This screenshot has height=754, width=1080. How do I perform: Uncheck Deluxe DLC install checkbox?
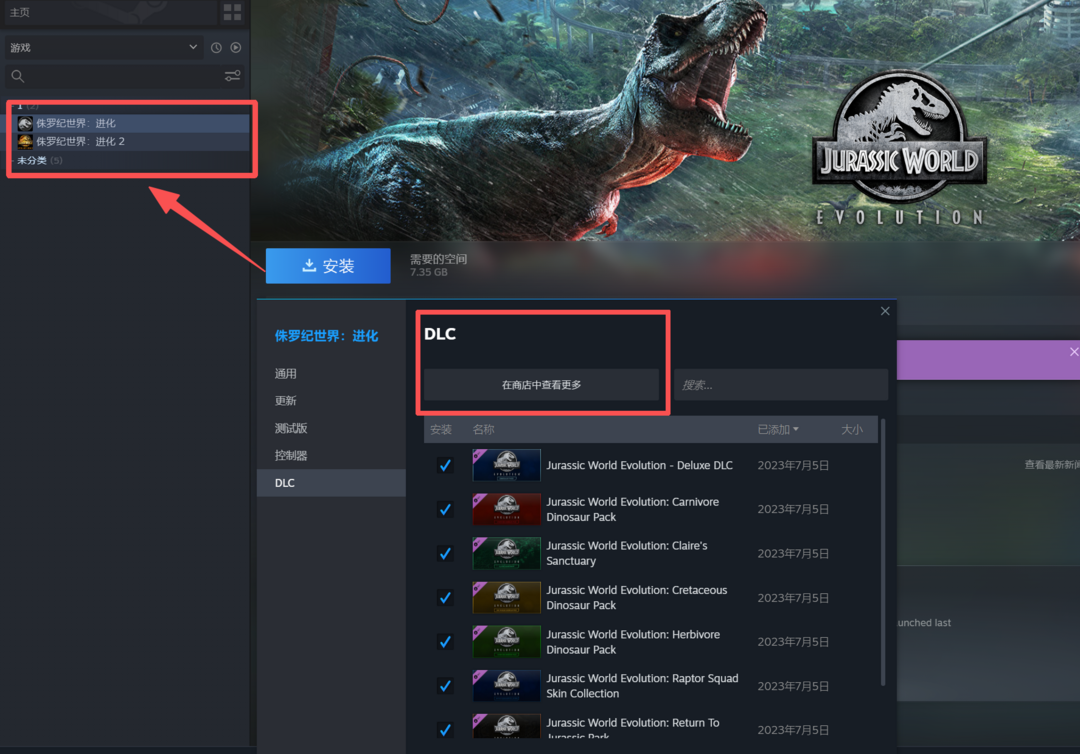445,465
